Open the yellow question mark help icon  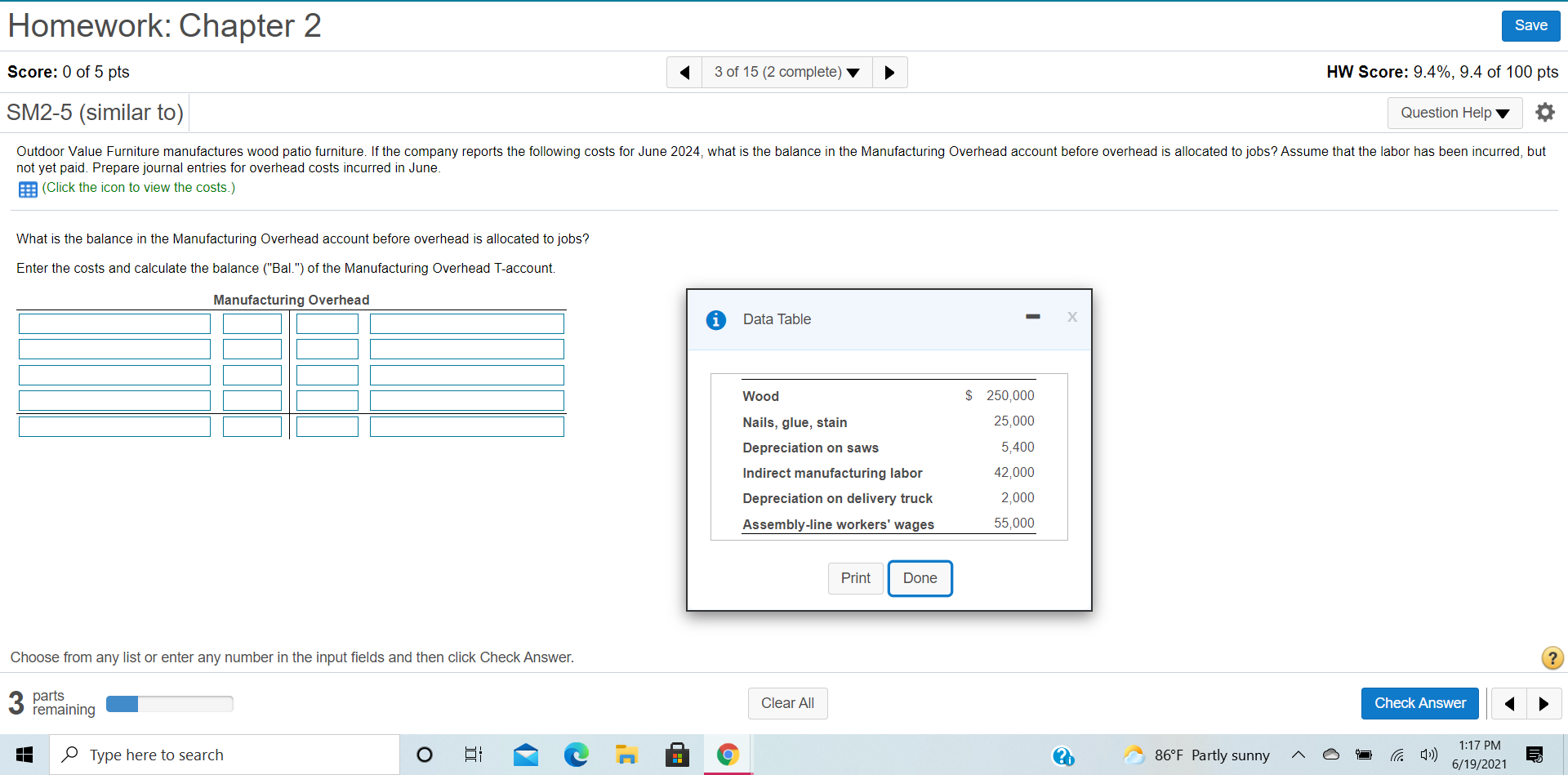1552,657
